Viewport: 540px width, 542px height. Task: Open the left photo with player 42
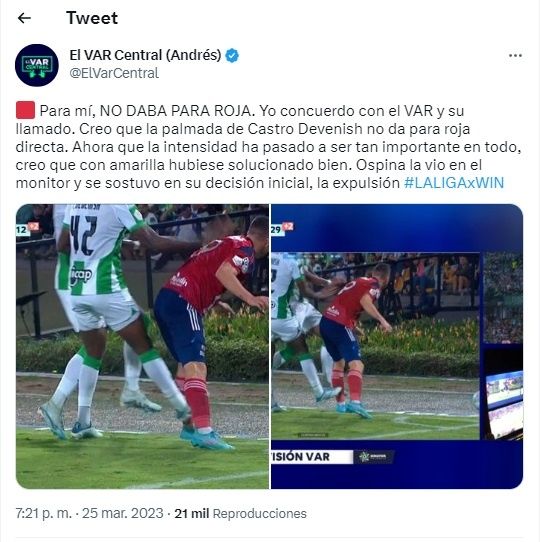click(x=142, y=346)
